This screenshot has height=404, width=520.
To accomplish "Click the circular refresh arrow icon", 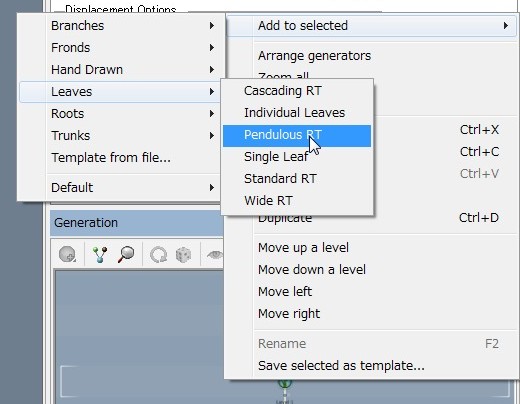I will pos(158,255).
